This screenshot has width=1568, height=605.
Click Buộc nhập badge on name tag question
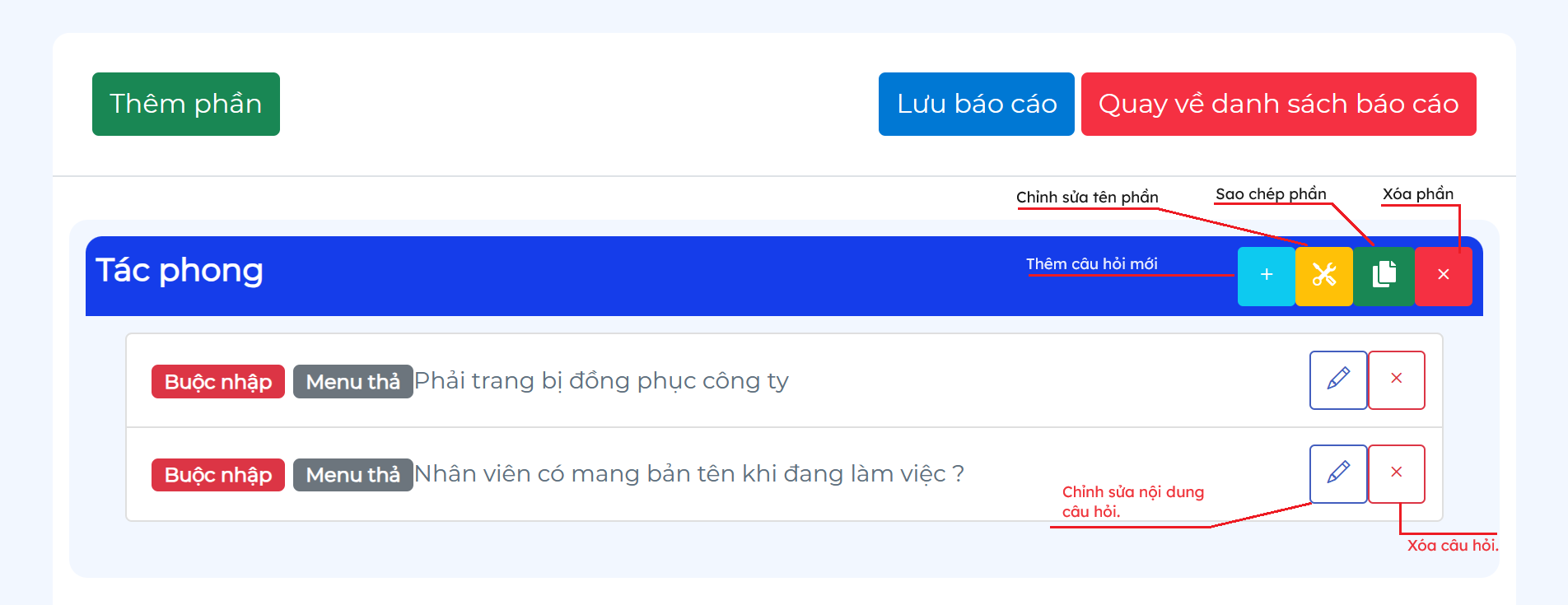pos(217,475)
